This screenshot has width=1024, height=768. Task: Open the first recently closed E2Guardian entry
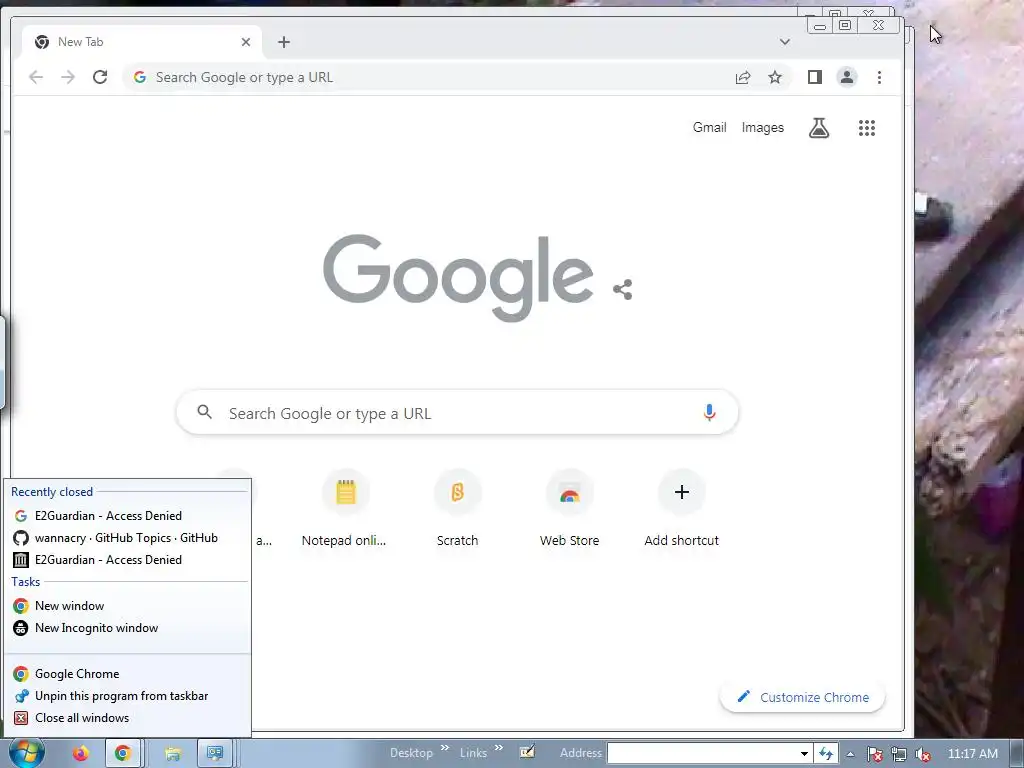[x=128, y=516]
